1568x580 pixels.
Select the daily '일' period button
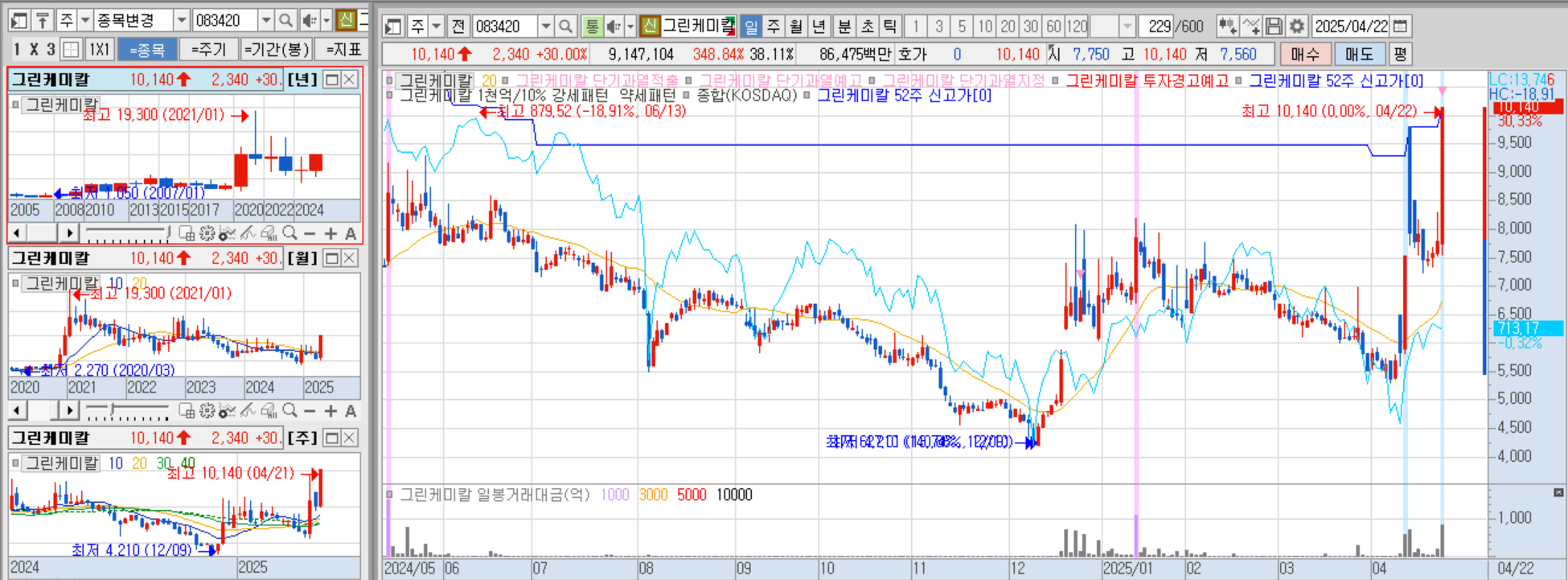750,27
